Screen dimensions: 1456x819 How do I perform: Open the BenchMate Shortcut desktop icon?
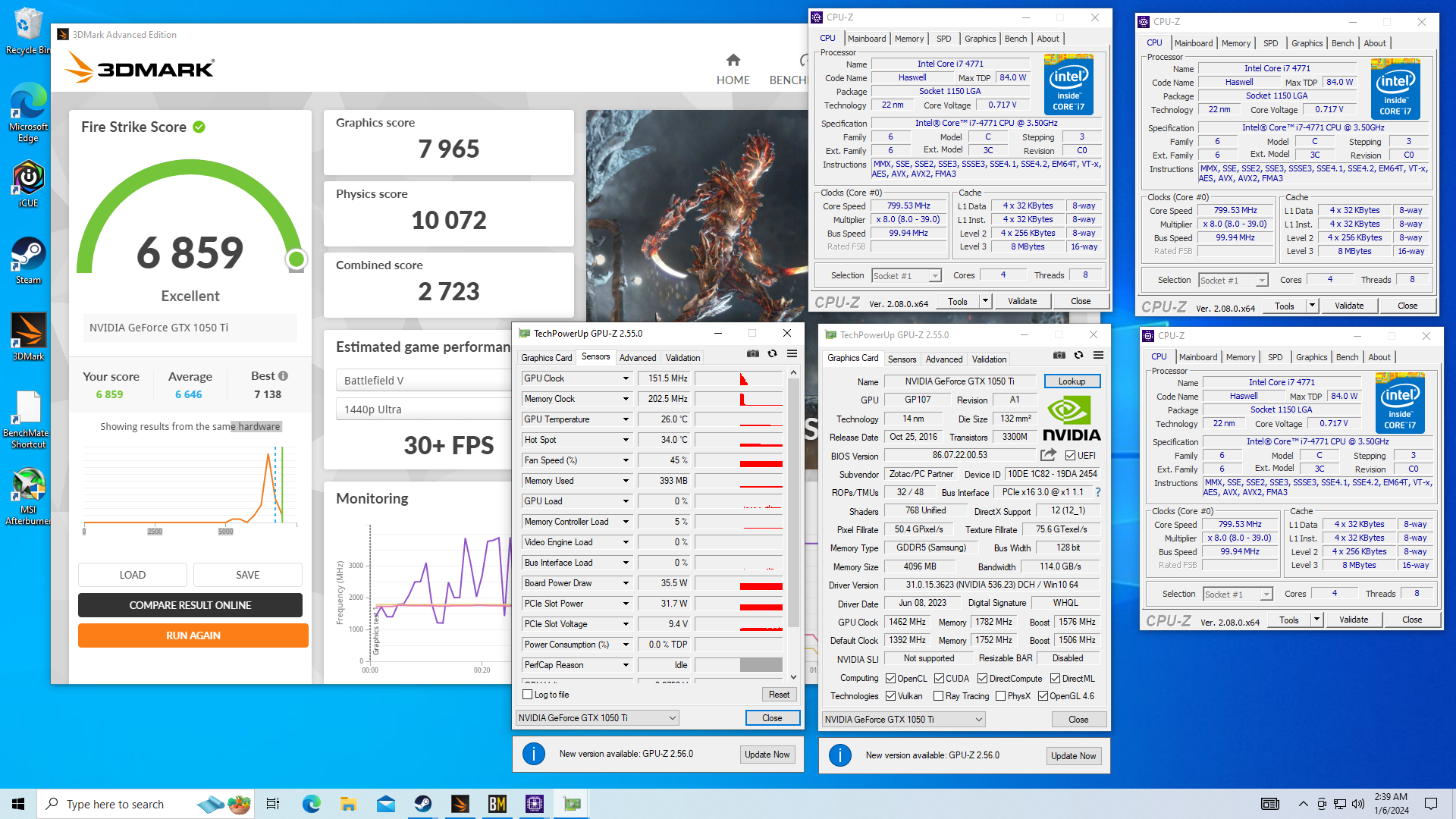tap(28, 419)
